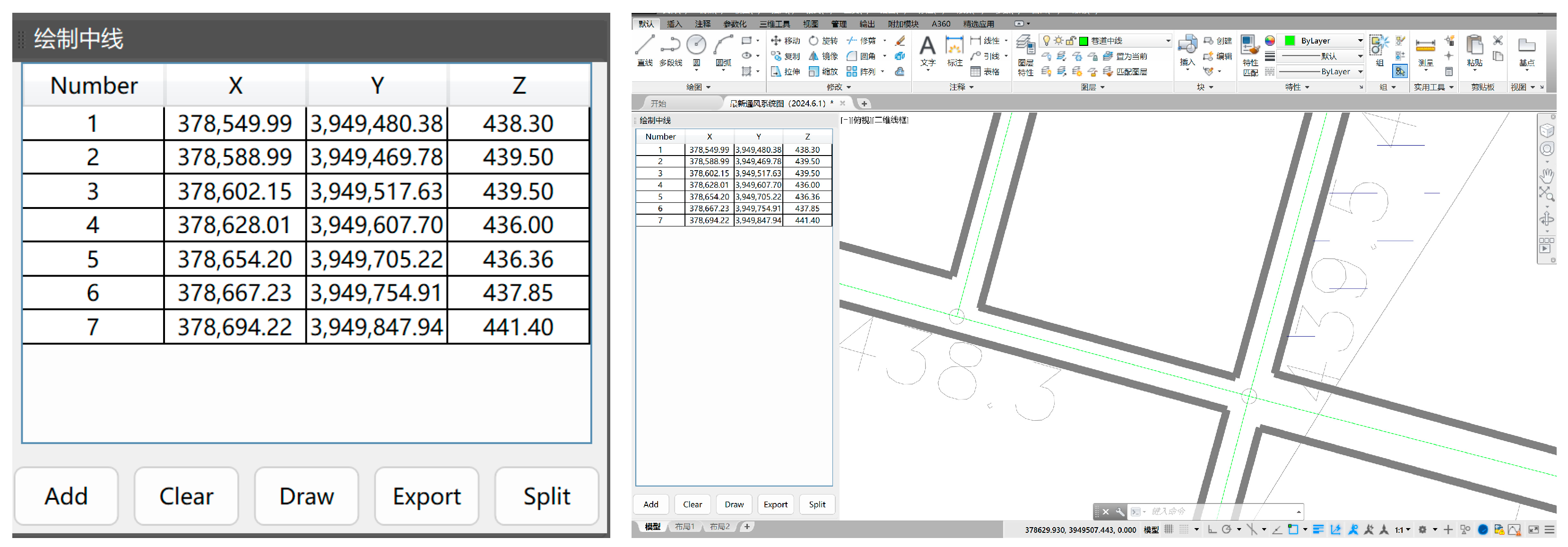Toggle grid display in the status bar

click(1169, 530)
